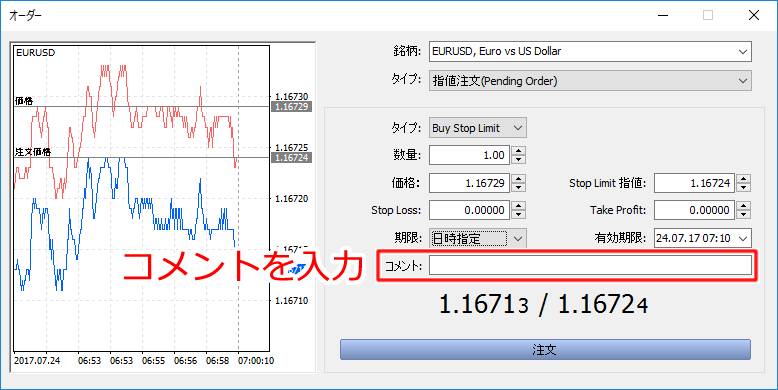Increase Stop Loss with up arrow

point(518,206)
